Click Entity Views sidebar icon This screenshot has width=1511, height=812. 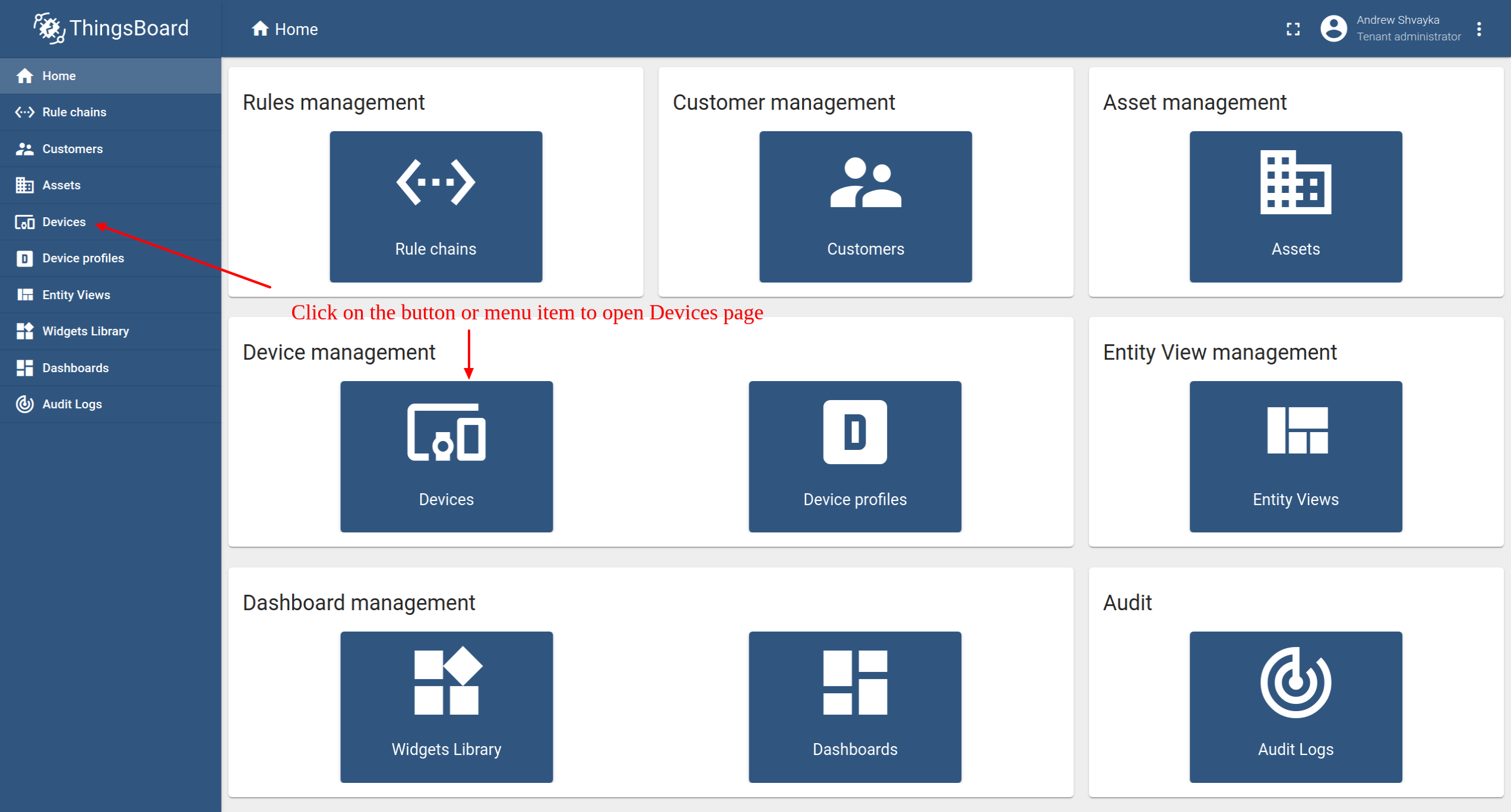(x=24, y=295)
